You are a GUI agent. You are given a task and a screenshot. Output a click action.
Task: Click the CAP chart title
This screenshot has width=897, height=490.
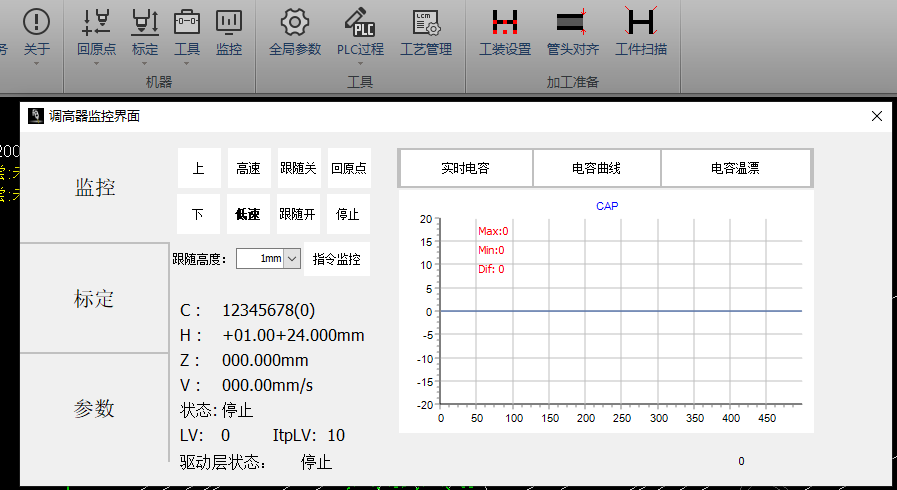pos(607,206)
